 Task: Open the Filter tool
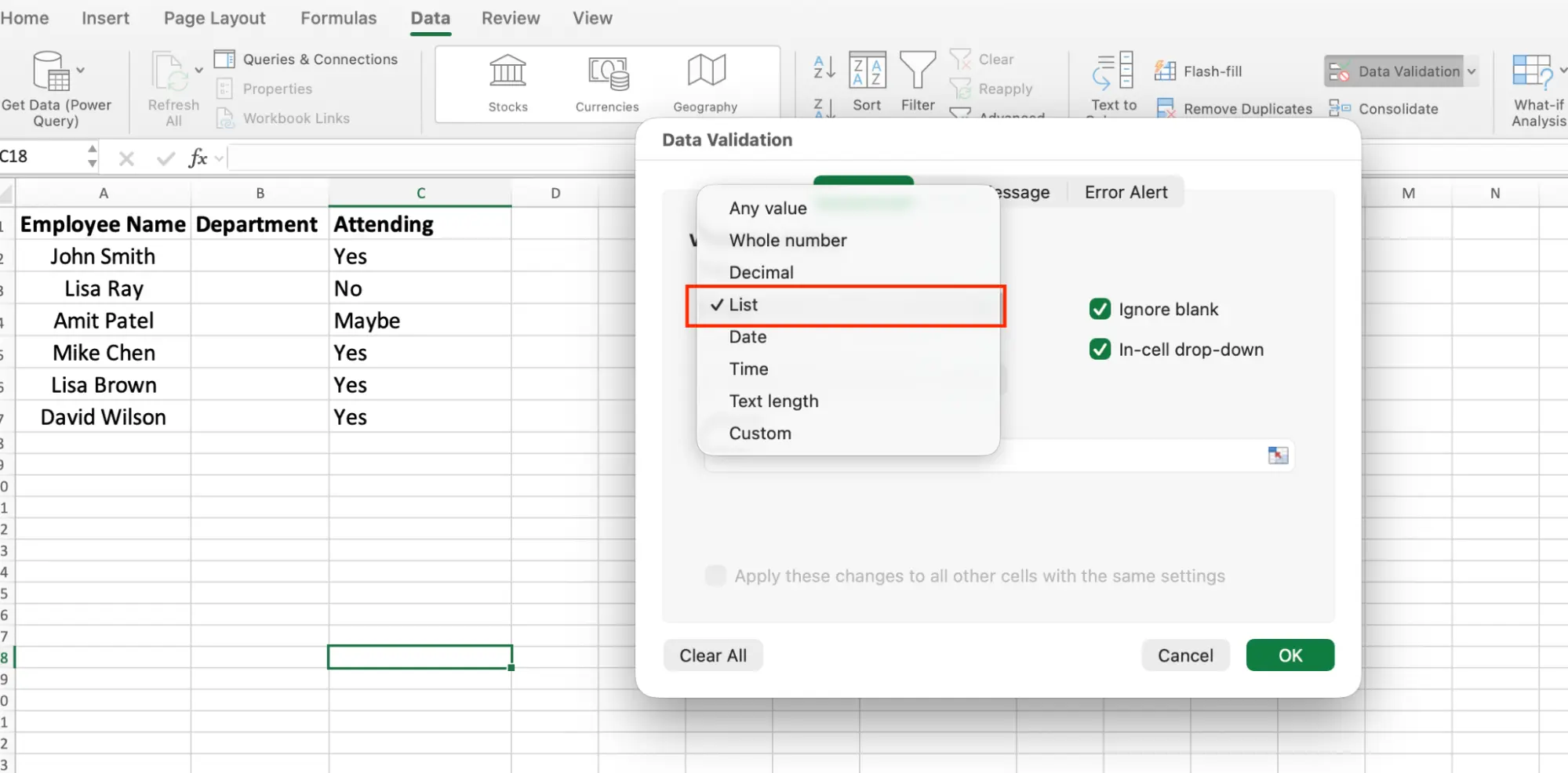pyautogui.click(x=918, y=81)
